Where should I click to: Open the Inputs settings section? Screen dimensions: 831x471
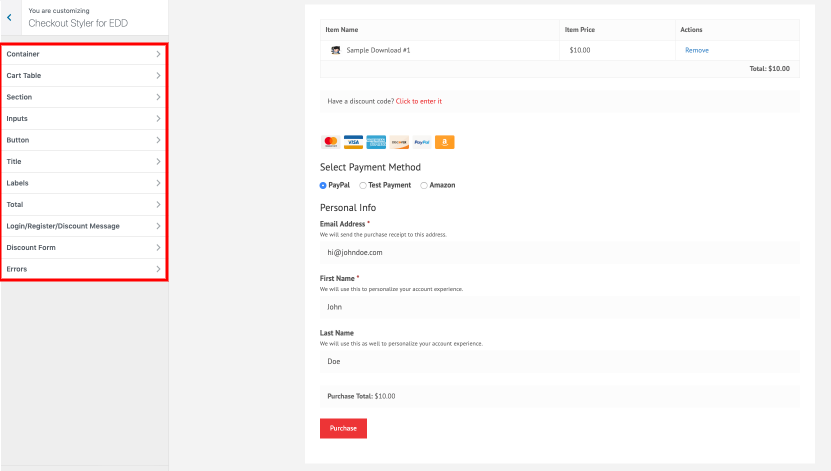84,119
